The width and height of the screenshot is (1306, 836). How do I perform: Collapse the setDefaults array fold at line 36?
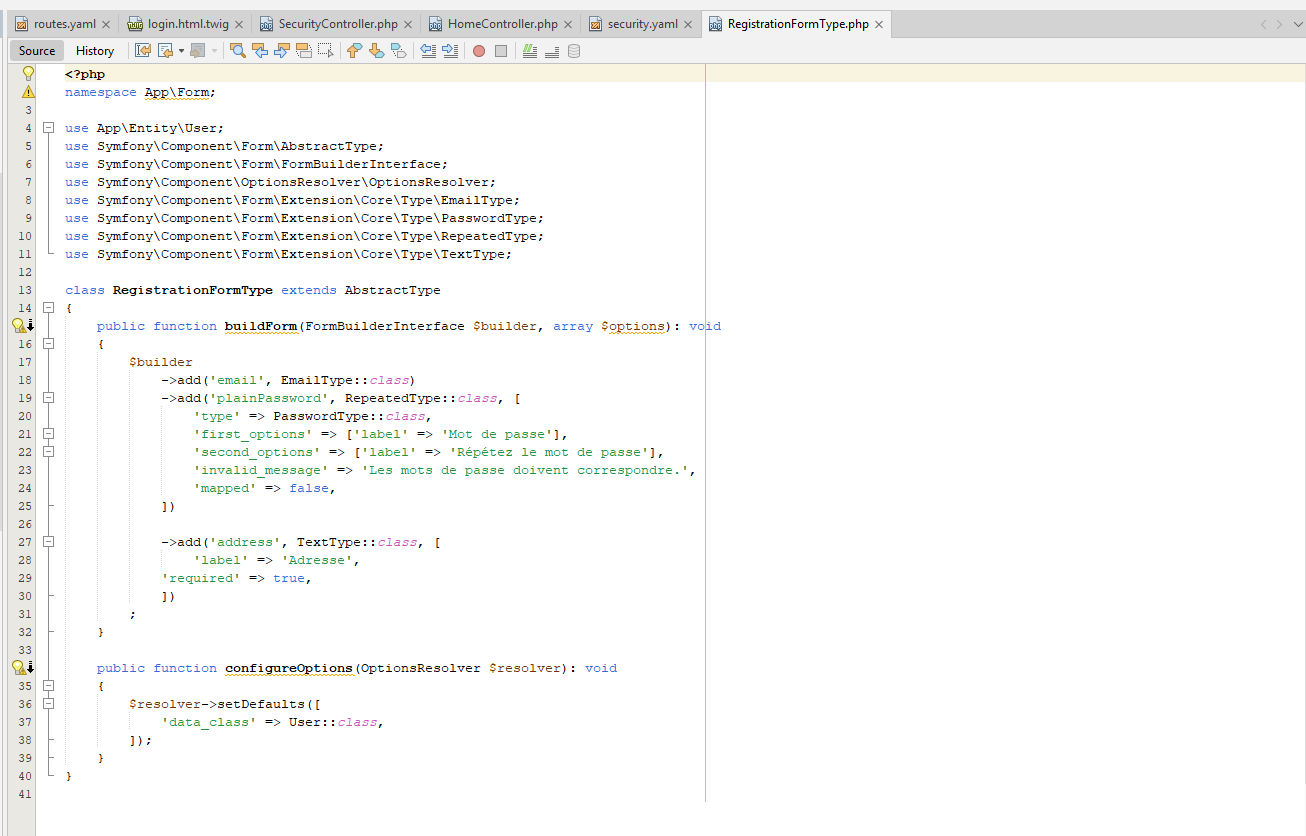[48, 704]
